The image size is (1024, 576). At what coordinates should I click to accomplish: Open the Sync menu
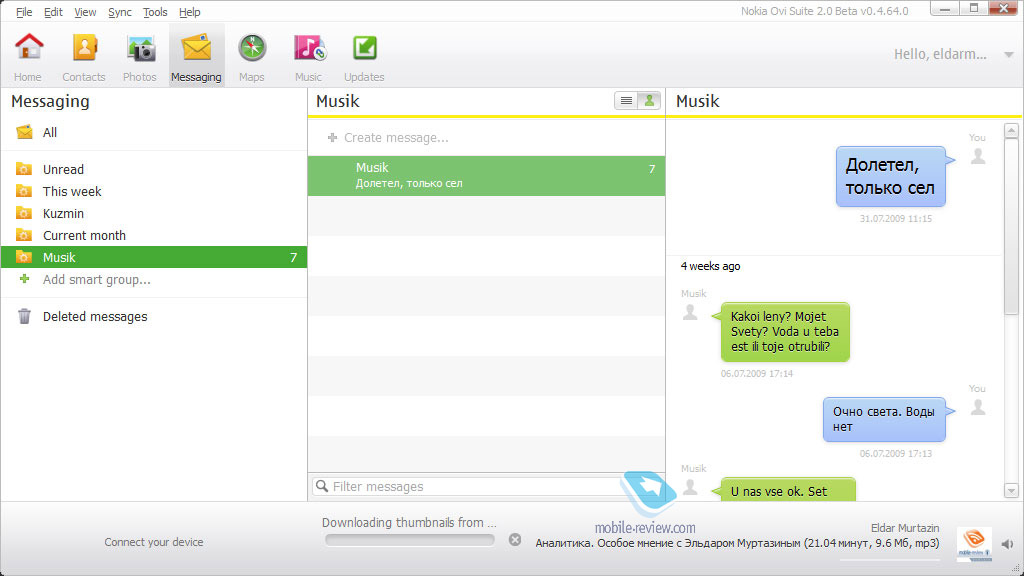[x=120, y=12]
